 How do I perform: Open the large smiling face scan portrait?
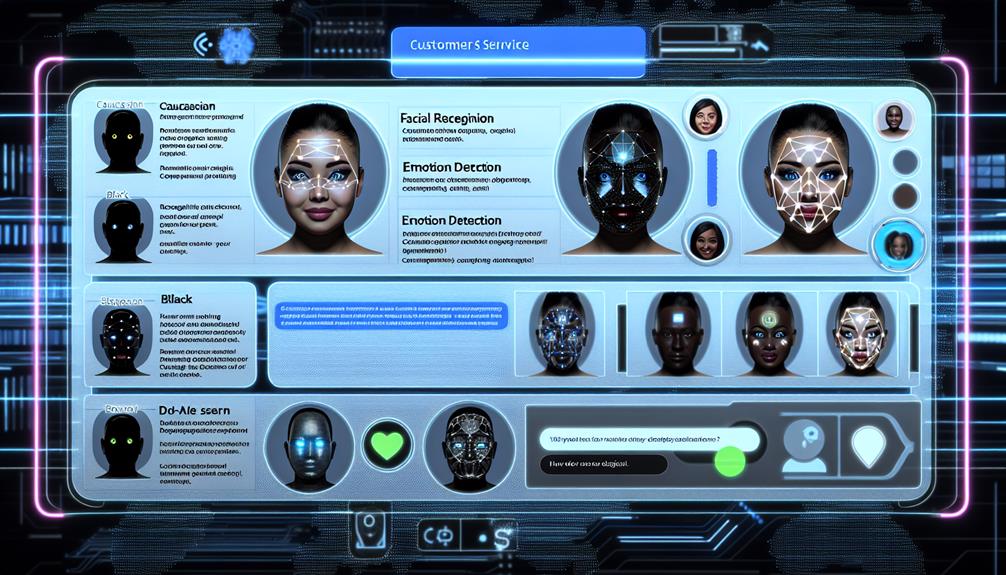click(x=320, y=178)
